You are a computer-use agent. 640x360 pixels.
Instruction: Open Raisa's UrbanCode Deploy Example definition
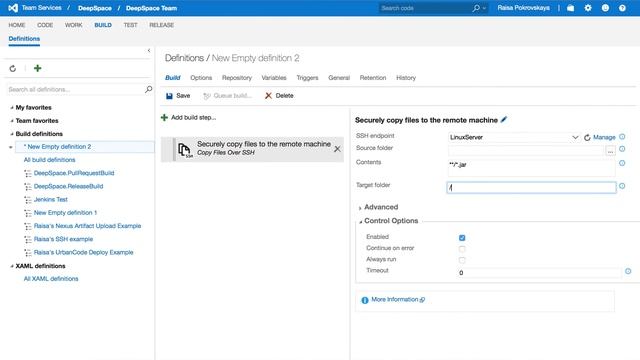(83, 252)
